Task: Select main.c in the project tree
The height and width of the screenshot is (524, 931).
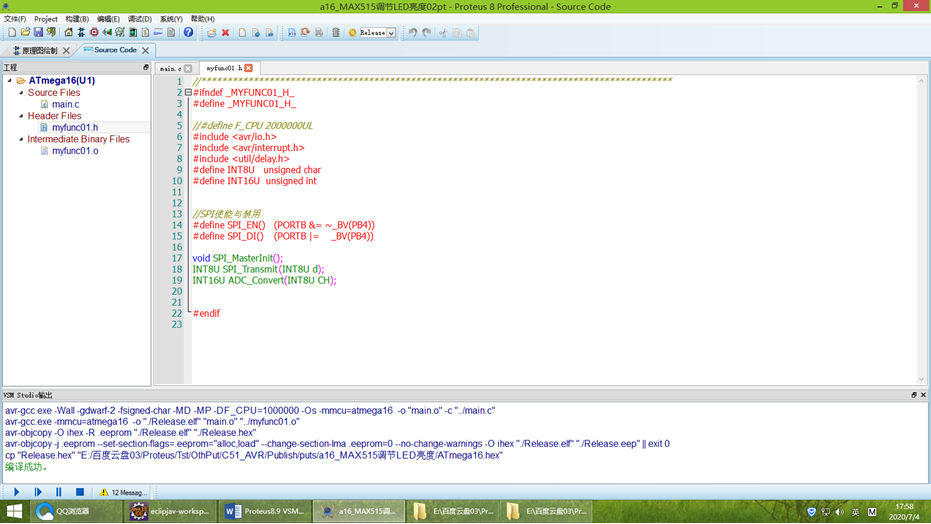Action: [x=65, y=104]
